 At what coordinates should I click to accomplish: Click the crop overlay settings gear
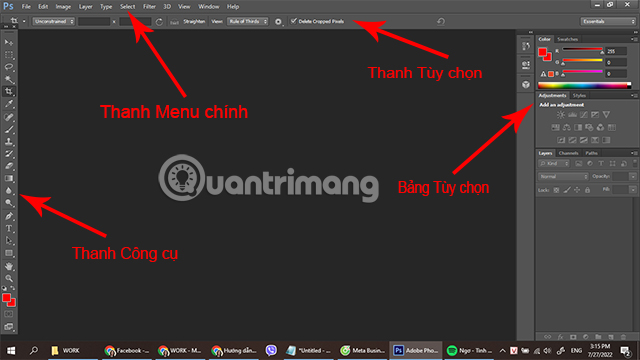[x=278, y=22]
